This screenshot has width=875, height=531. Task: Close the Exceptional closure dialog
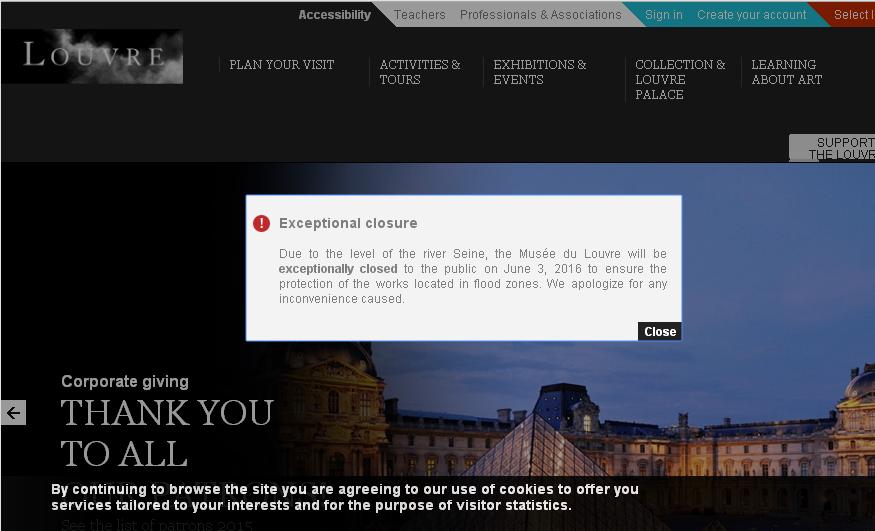(x=660, y=331)
